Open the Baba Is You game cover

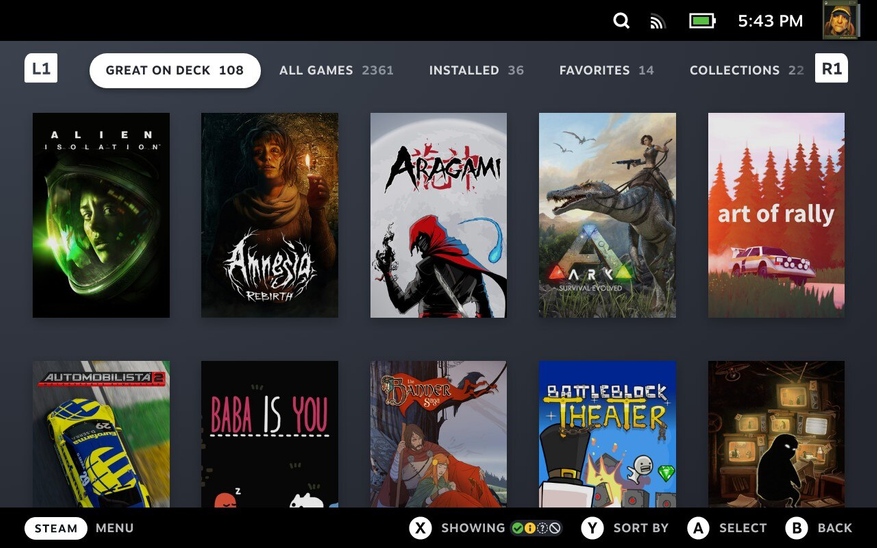(x=269, y=434)
